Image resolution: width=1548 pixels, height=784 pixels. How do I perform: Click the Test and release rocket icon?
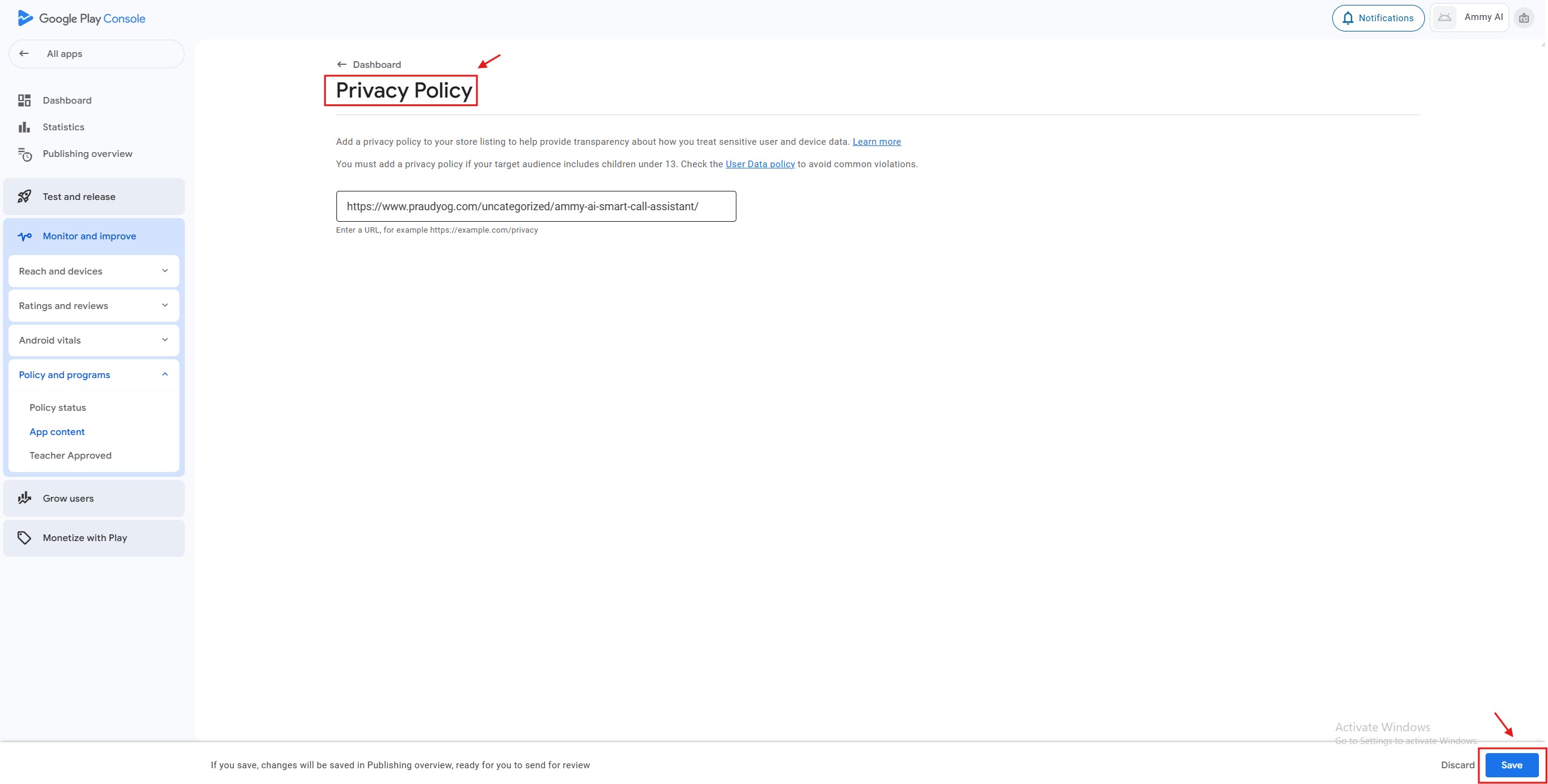tap(24, 197)
